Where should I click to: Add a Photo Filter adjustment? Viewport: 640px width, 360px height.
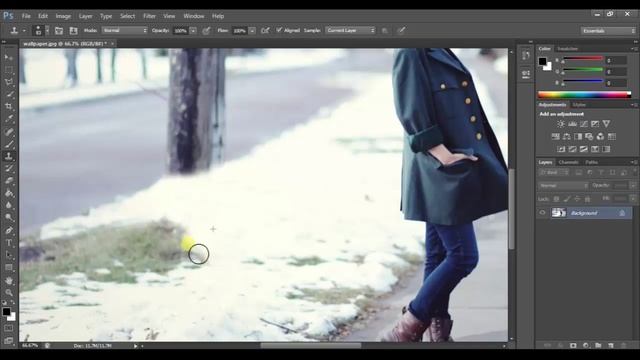pos(589,137)
